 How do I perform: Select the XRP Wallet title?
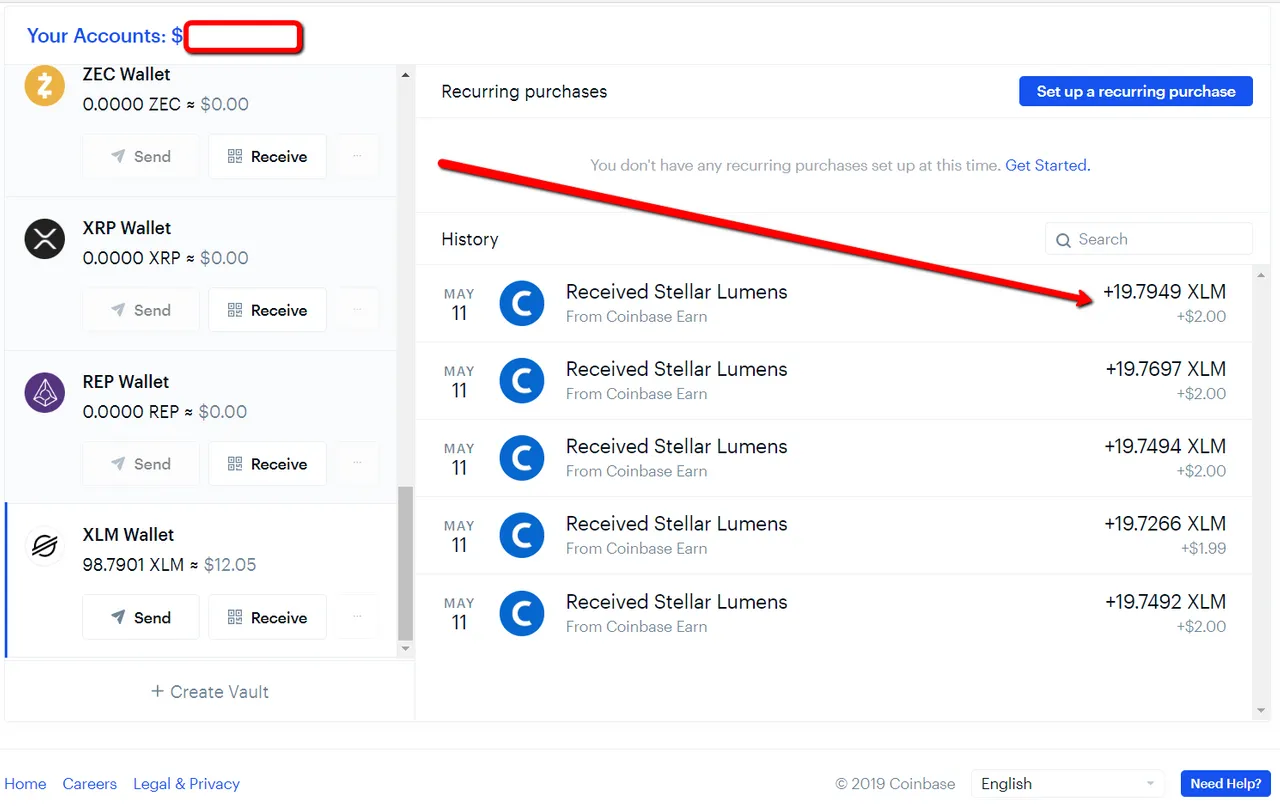(x=127, y=228)
